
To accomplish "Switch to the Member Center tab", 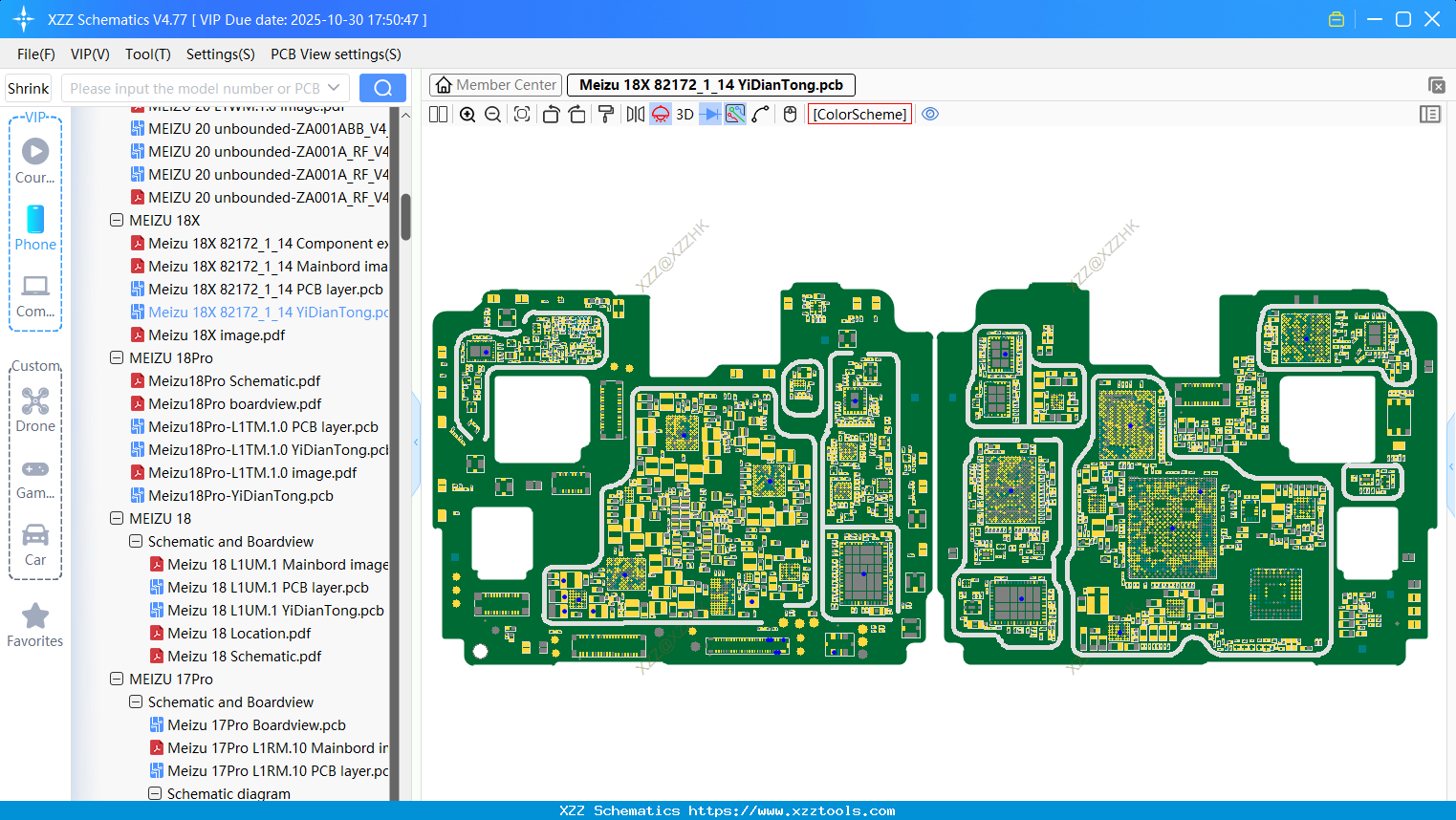I will [496, 85].
